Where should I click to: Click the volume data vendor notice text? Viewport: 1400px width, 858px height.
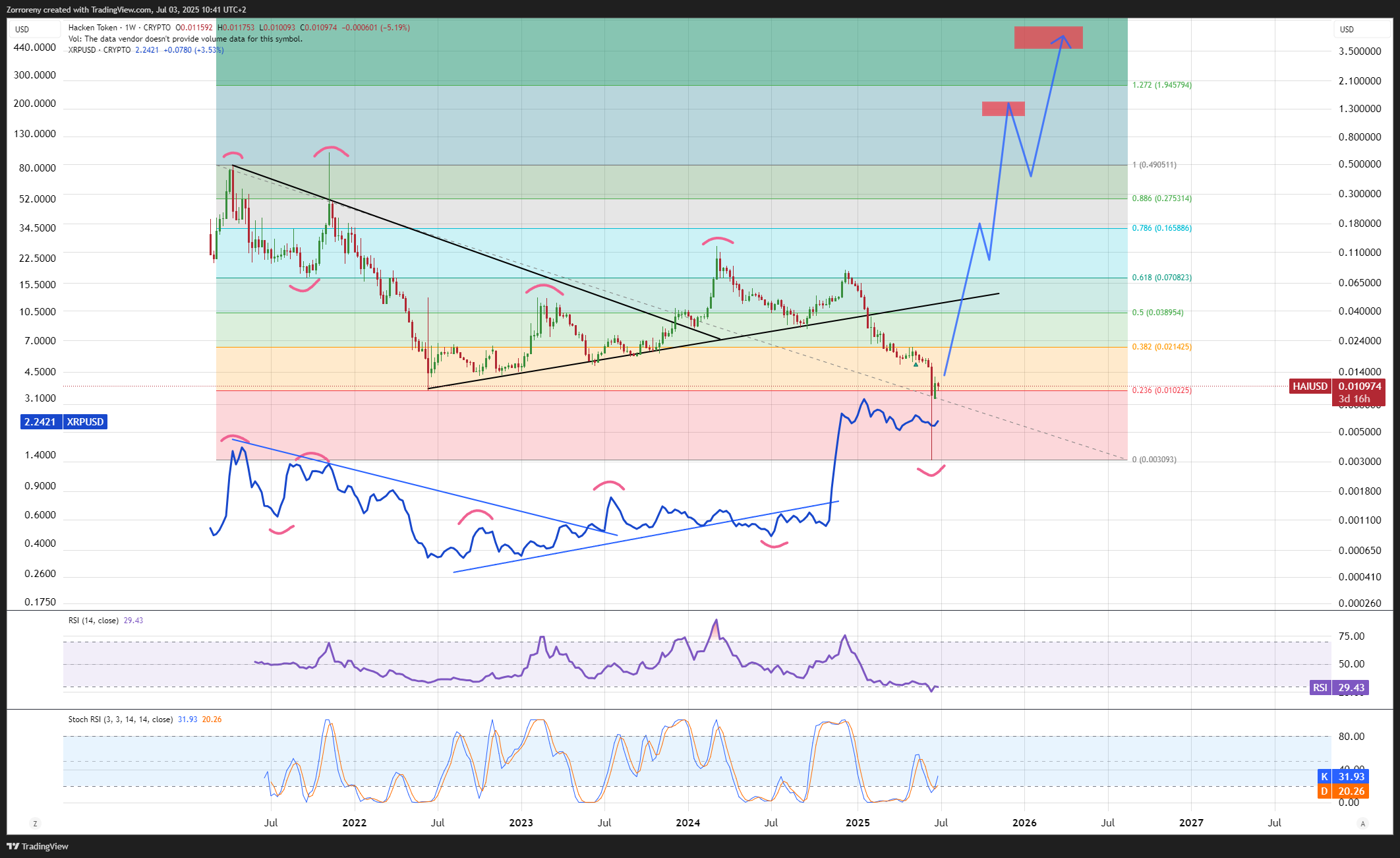(185, 39)
